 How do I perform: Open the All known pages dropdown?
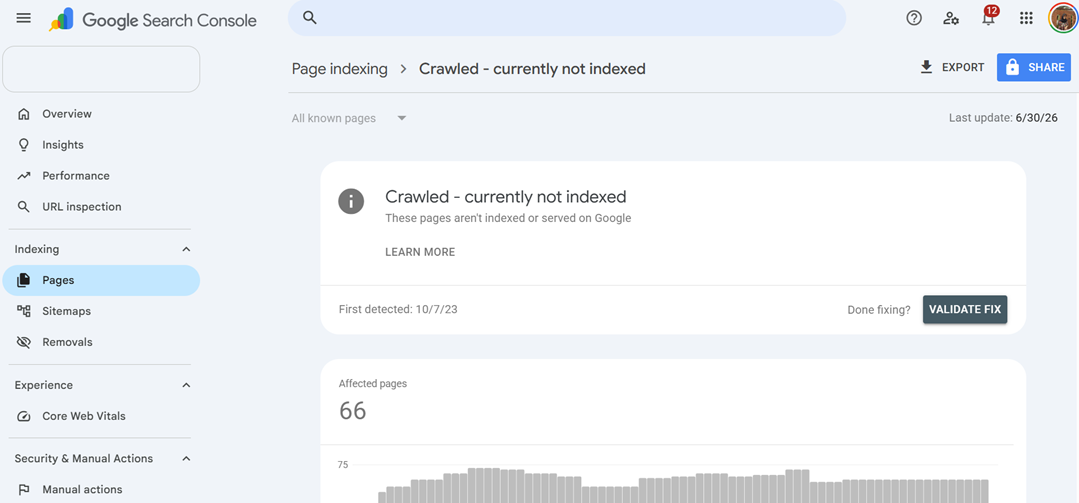tap(349, 118)
